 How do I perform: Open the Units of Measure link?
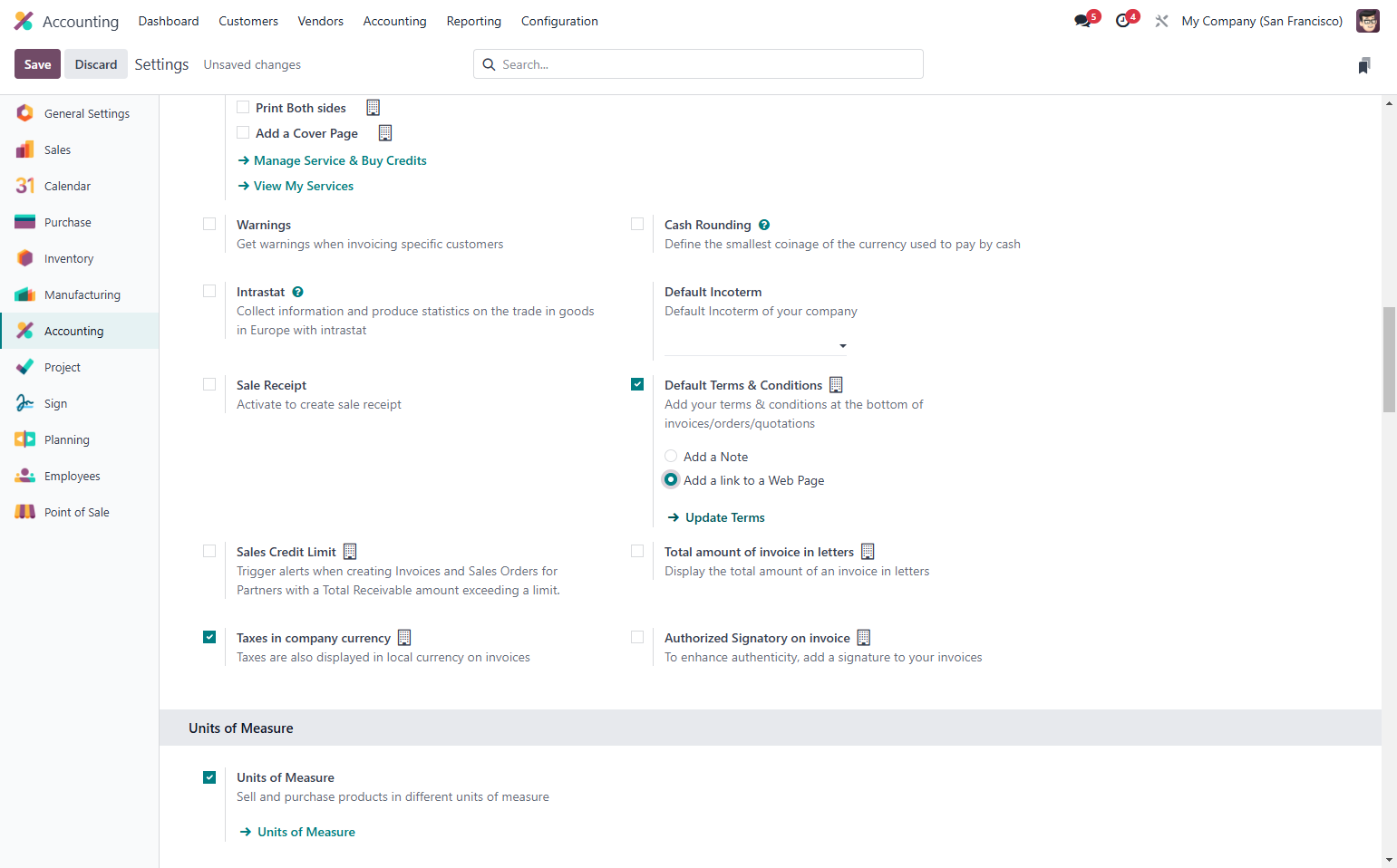point(297,832)
